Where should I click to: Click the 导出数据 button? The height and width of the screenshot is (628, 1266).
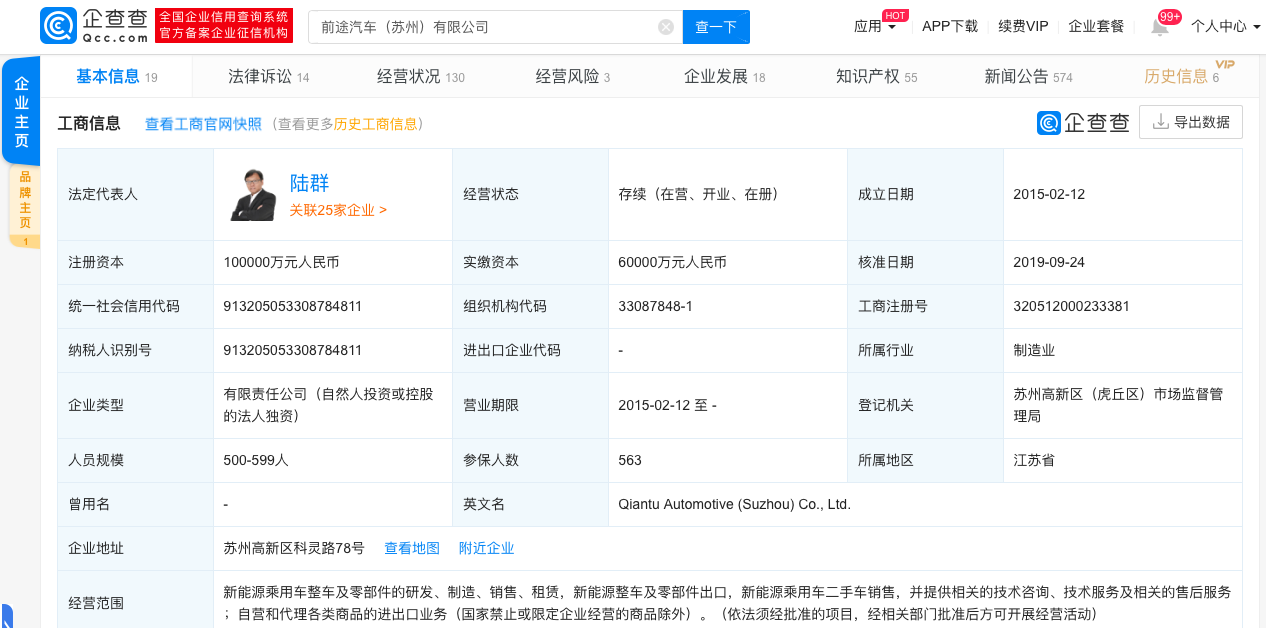[1191, 122]
